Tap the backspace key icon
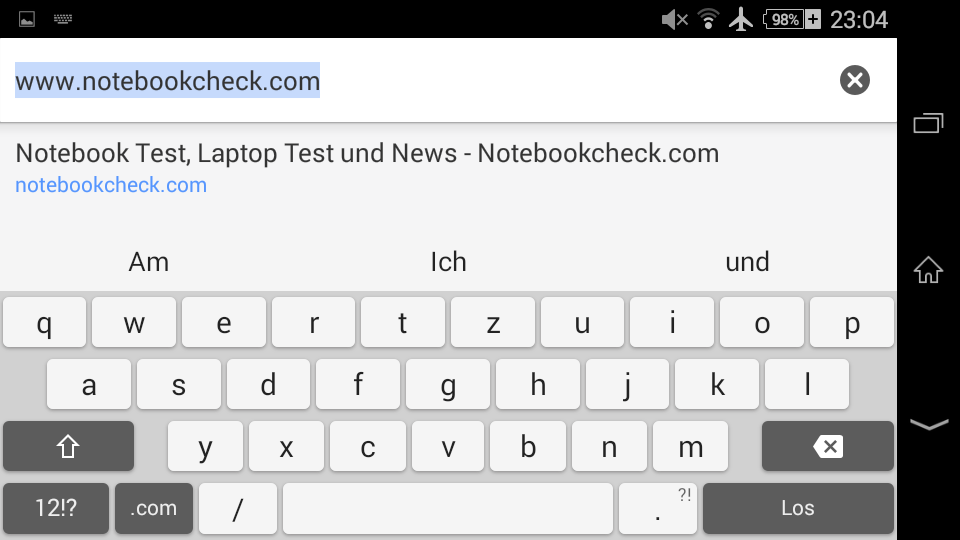 point(828,446)
